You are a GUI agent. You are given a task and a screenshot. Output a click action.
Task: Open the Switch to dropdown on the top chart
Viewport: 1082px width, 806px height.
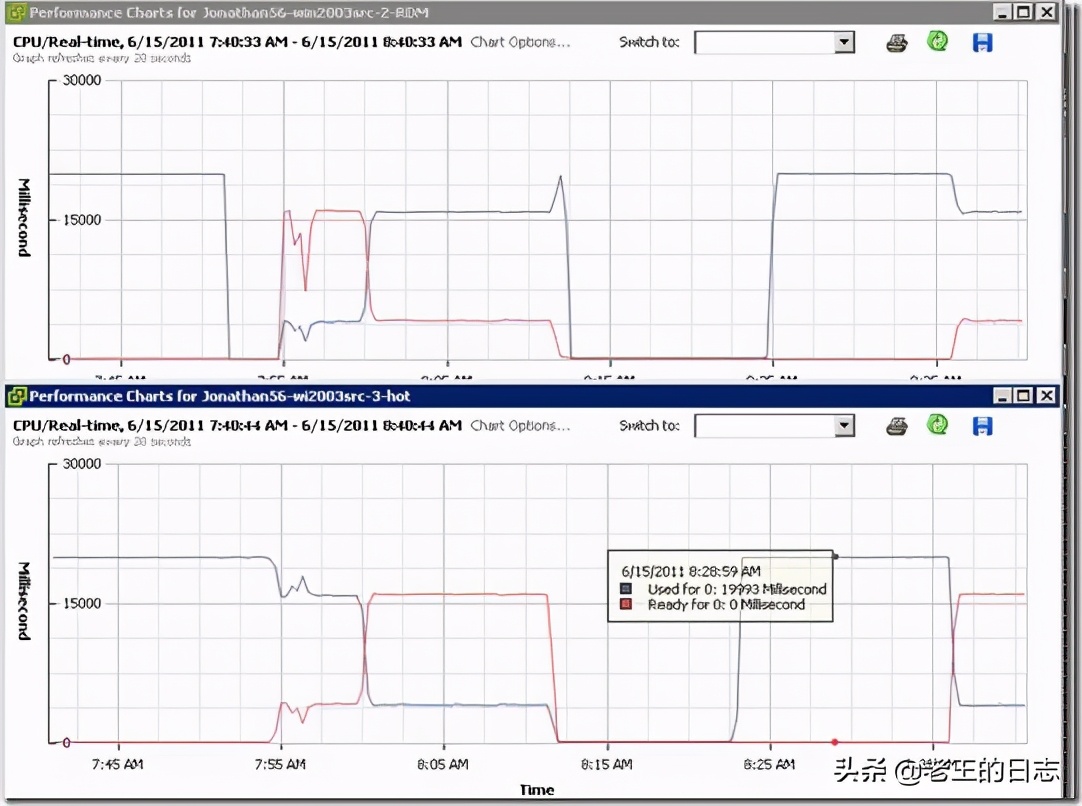[843, 42]
